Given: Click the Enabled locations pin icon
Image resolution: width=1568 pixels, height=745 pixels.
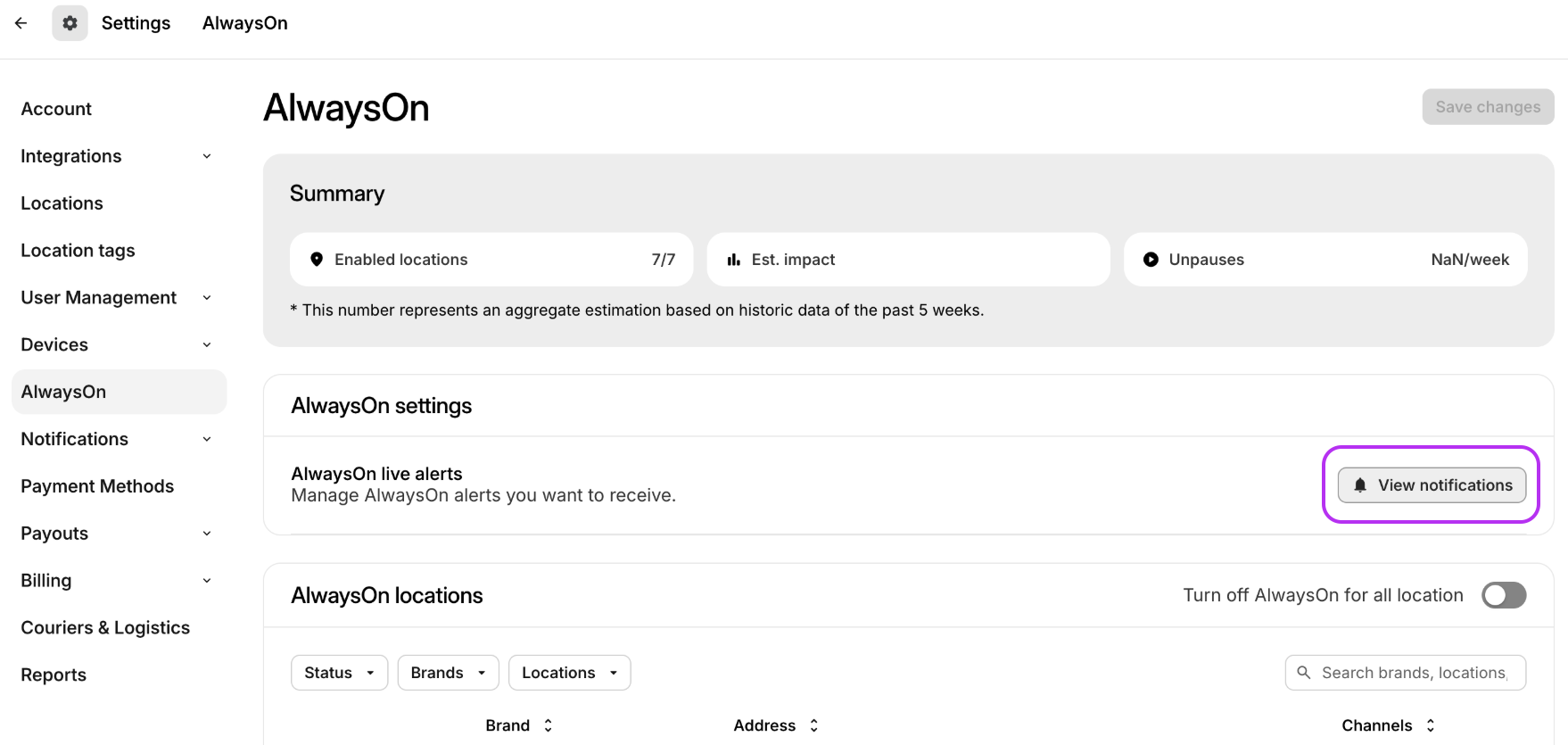Looking at the screenshot, I should (x=317, y=260).
